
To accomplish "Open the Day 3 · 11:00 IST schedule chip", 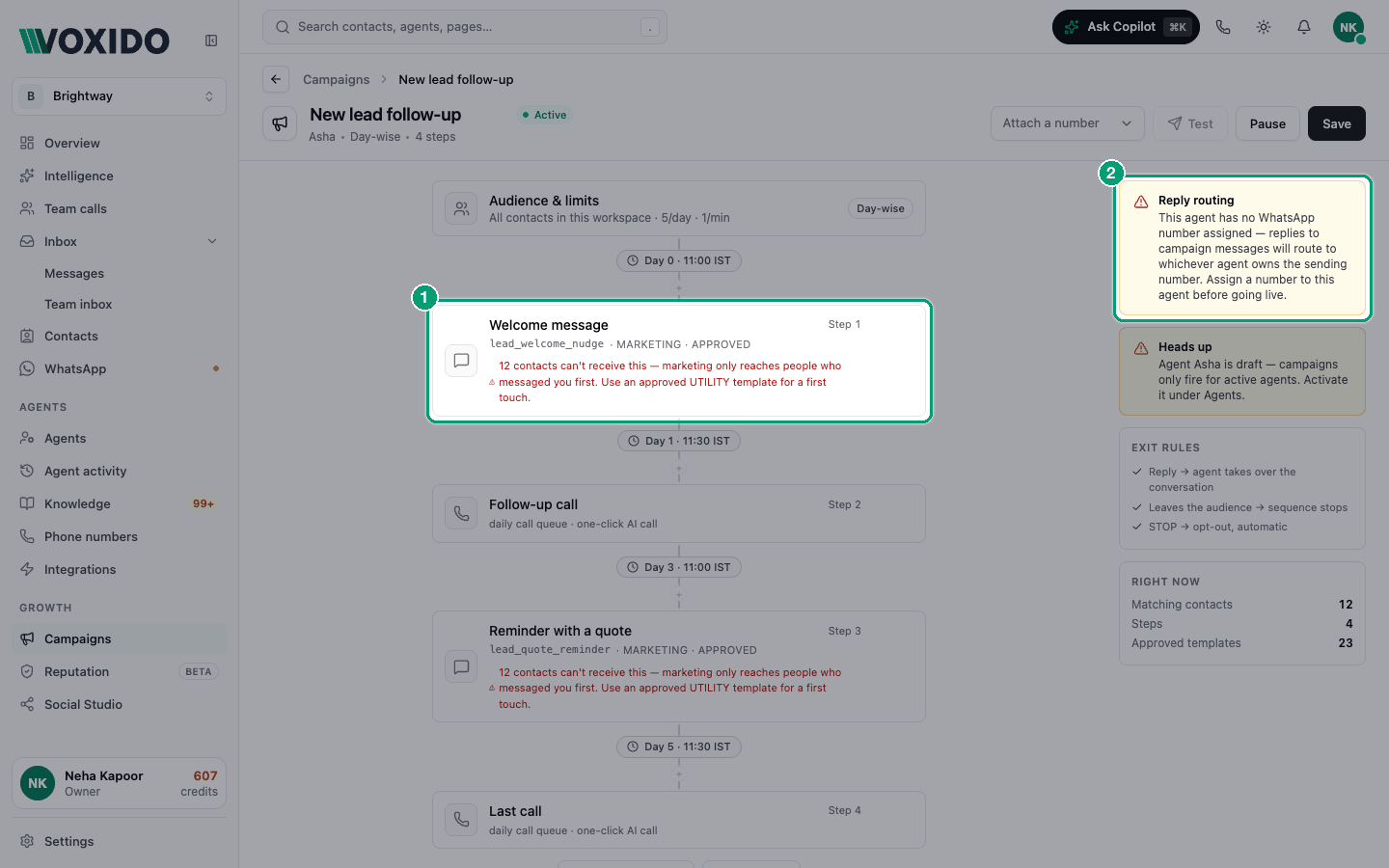I will pos(679,567).
